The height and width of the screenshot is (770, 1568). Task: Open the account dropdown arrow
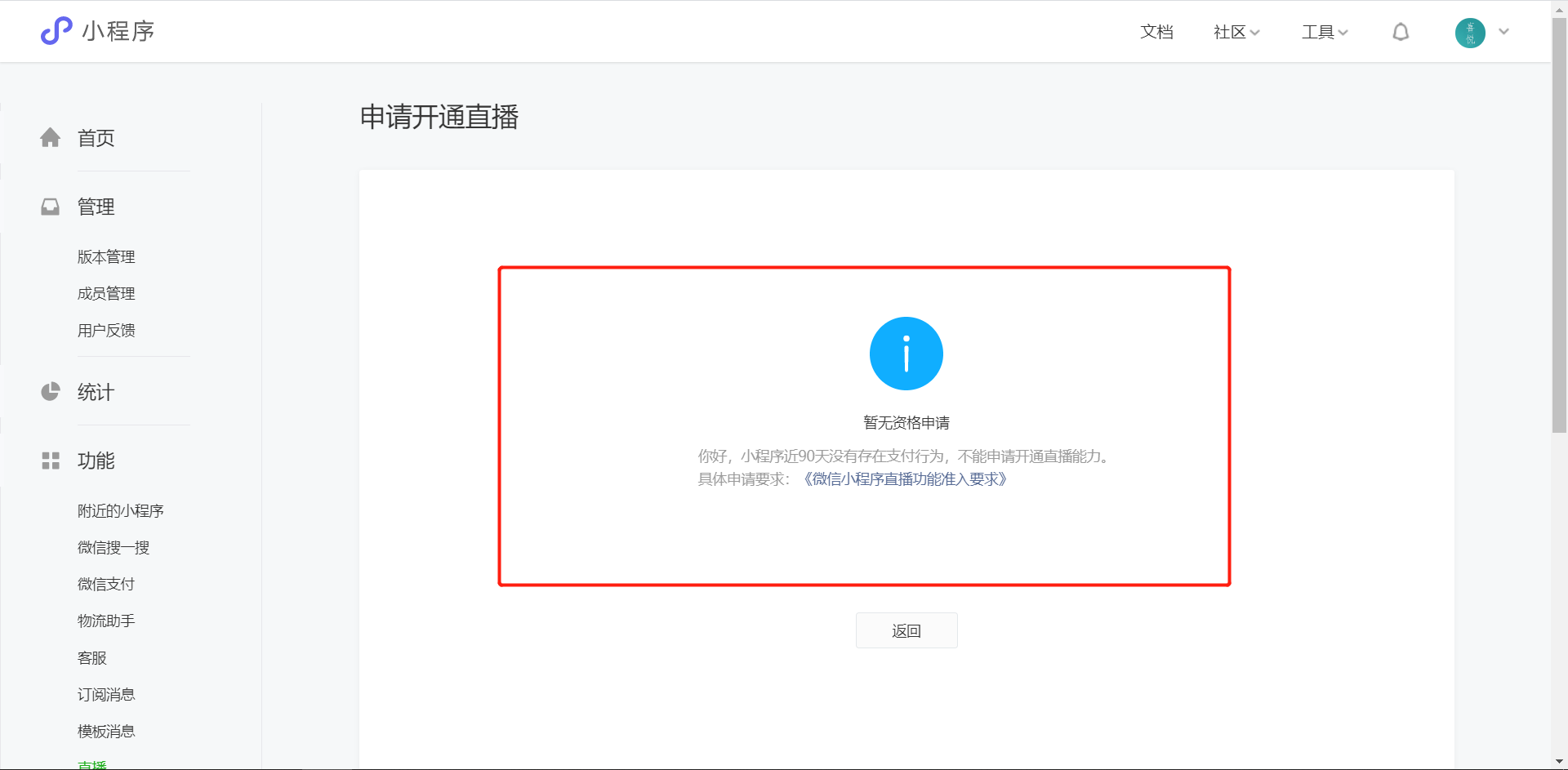coord(1503,32)
